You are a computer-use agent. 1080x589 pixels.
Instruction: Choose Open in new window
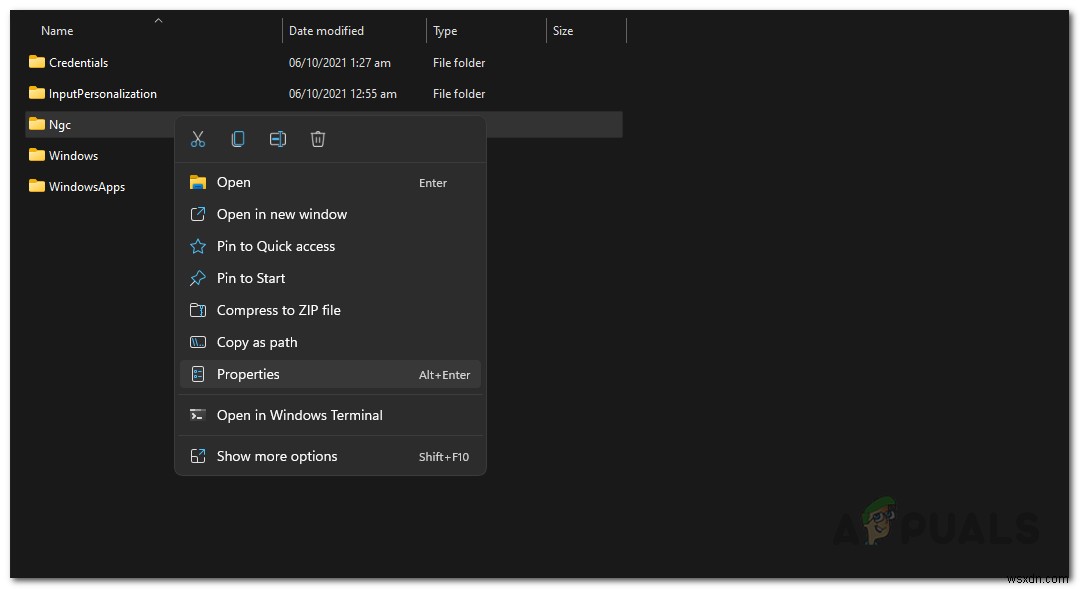330,214
